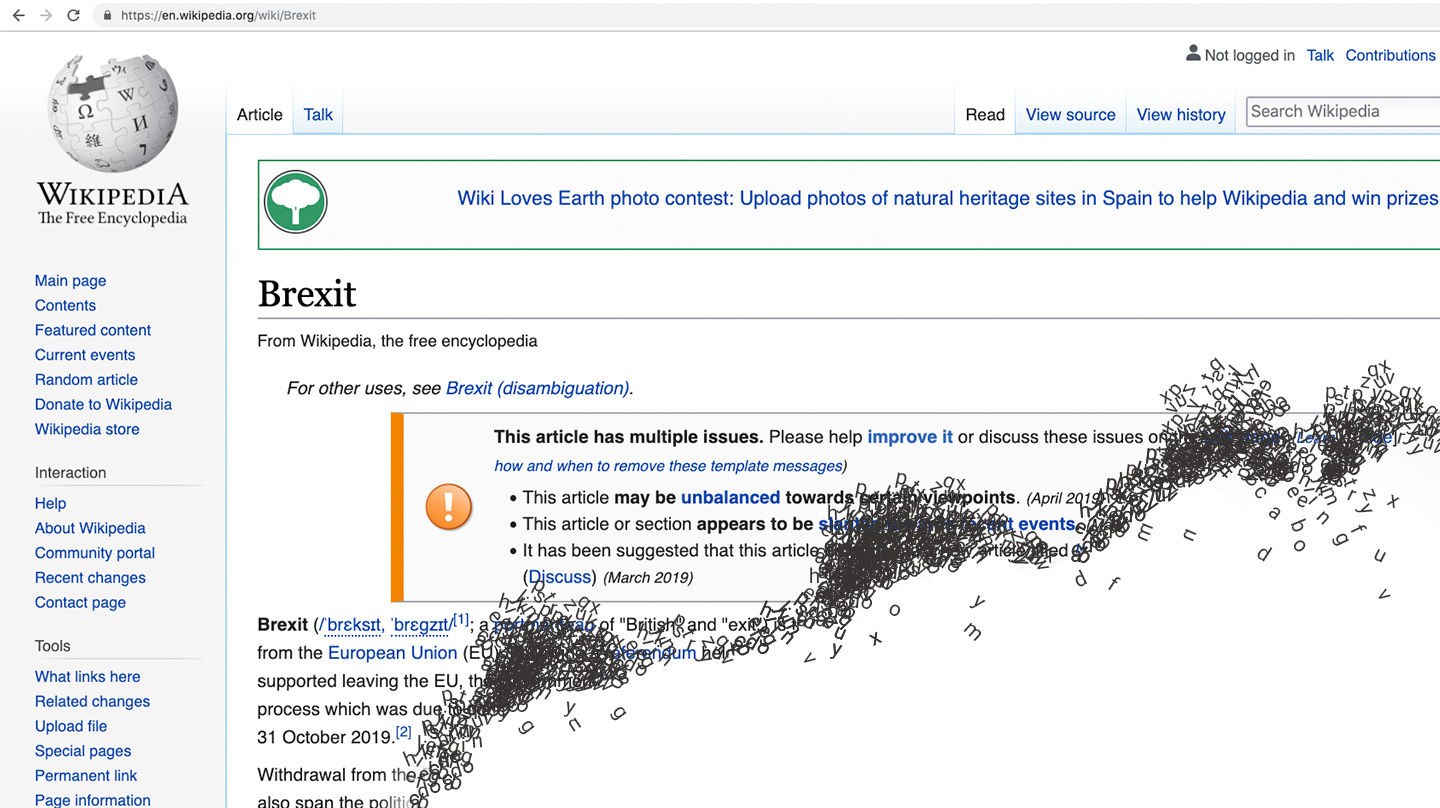Click in the Search Wikipedia field
Viewport: 1440px width, 808px height.
[x=1340, y=112]
